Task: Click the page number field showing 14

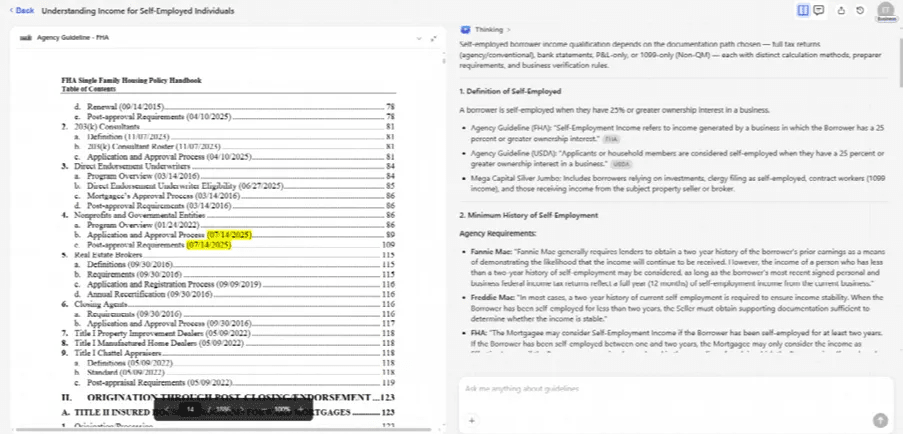Action: pyautogui.click(x=191, y=409)
